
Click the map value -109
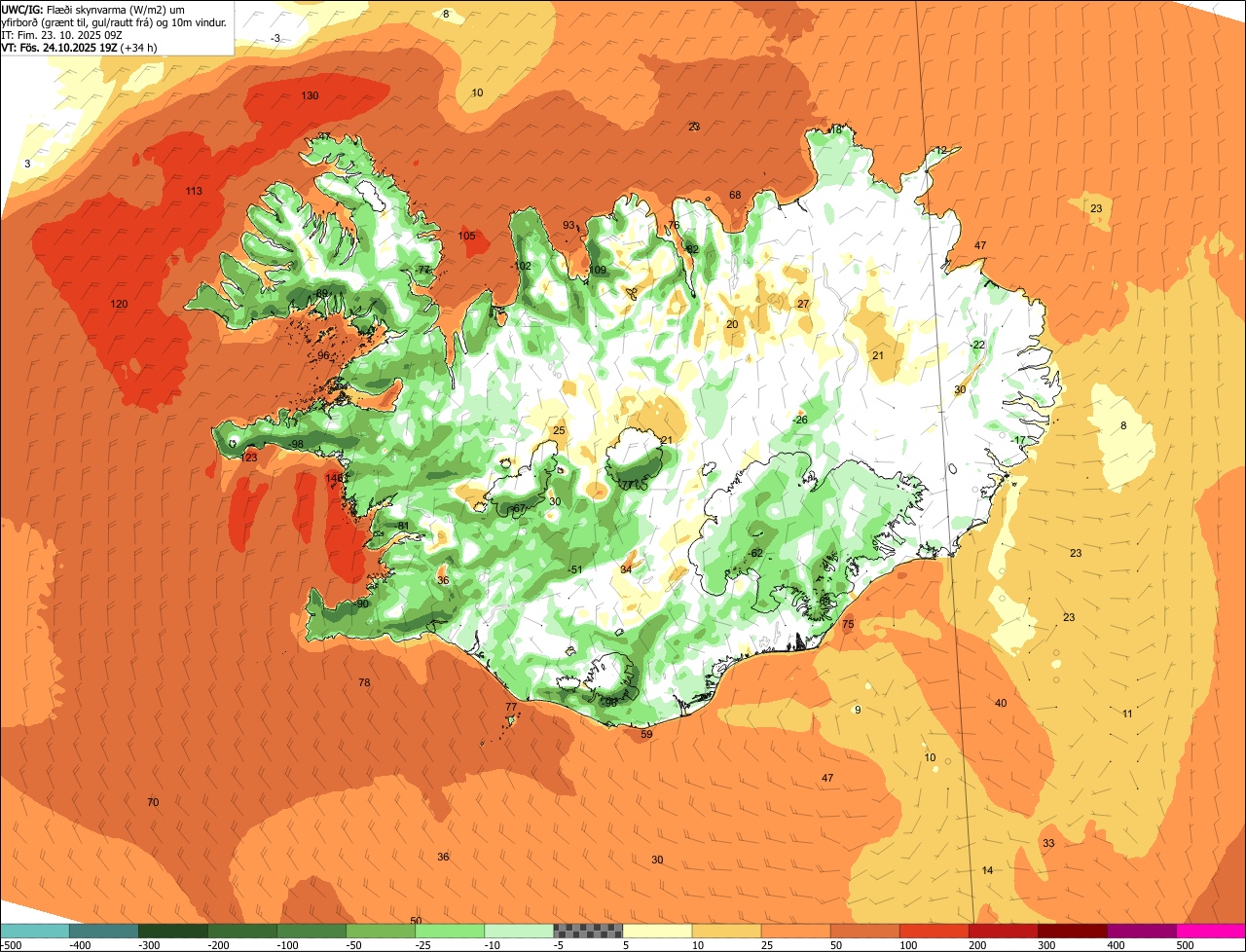[597, 270]
